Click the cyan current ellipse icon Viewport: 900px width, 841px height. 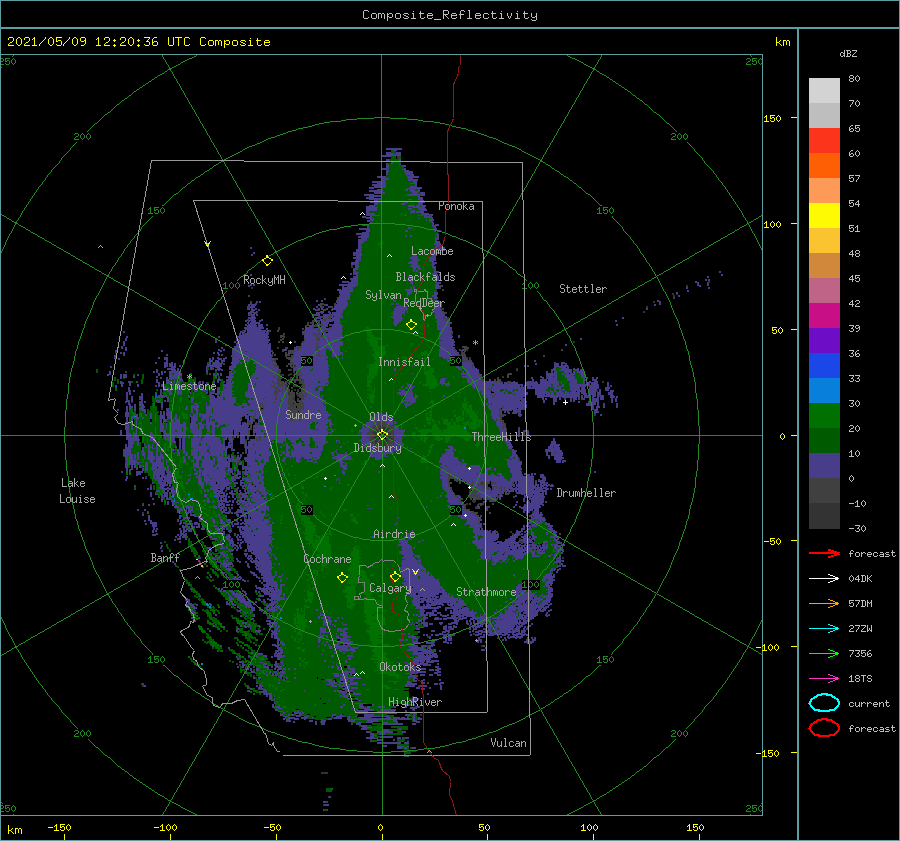coord(824,703)
